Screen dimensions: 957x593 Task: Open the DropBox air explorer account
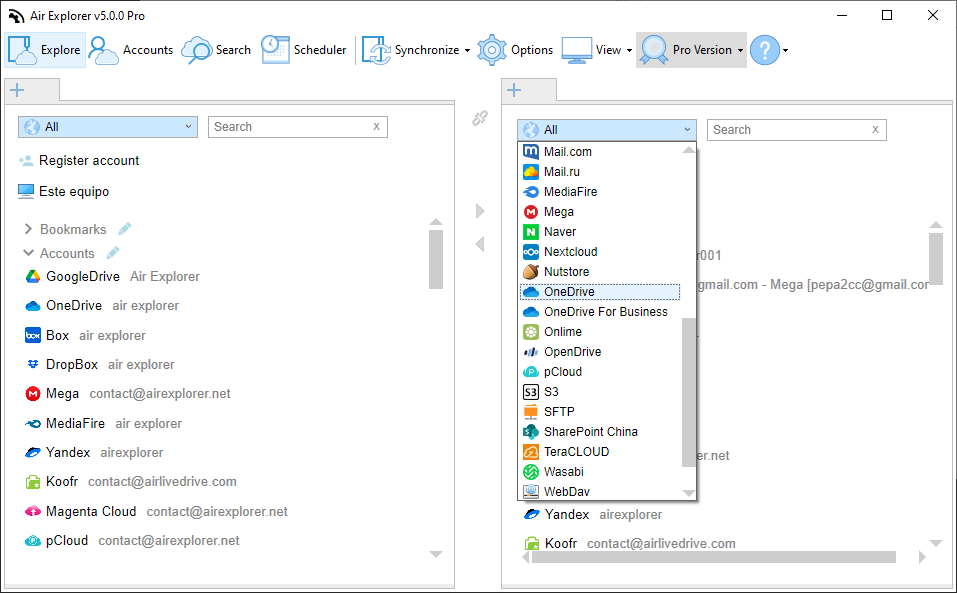coord(99,365)
